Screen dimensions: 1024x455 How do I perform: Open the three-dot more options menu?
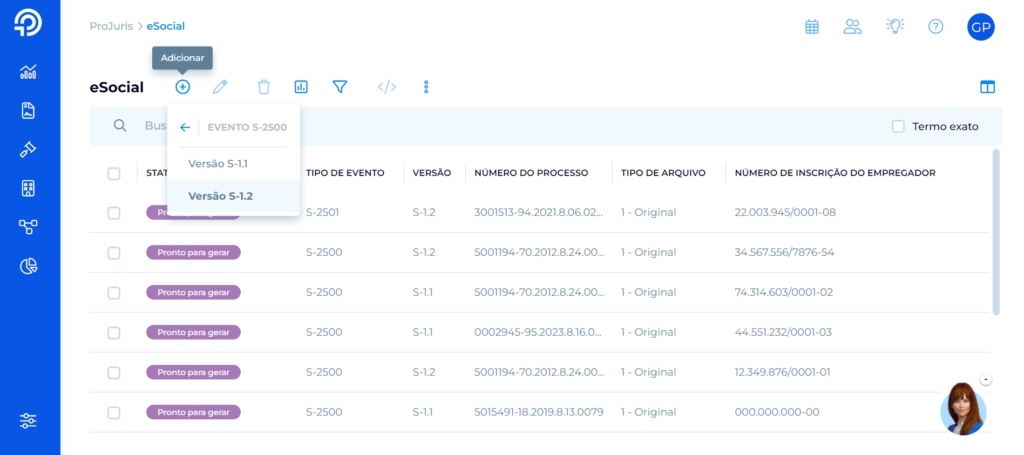(426, 87)
